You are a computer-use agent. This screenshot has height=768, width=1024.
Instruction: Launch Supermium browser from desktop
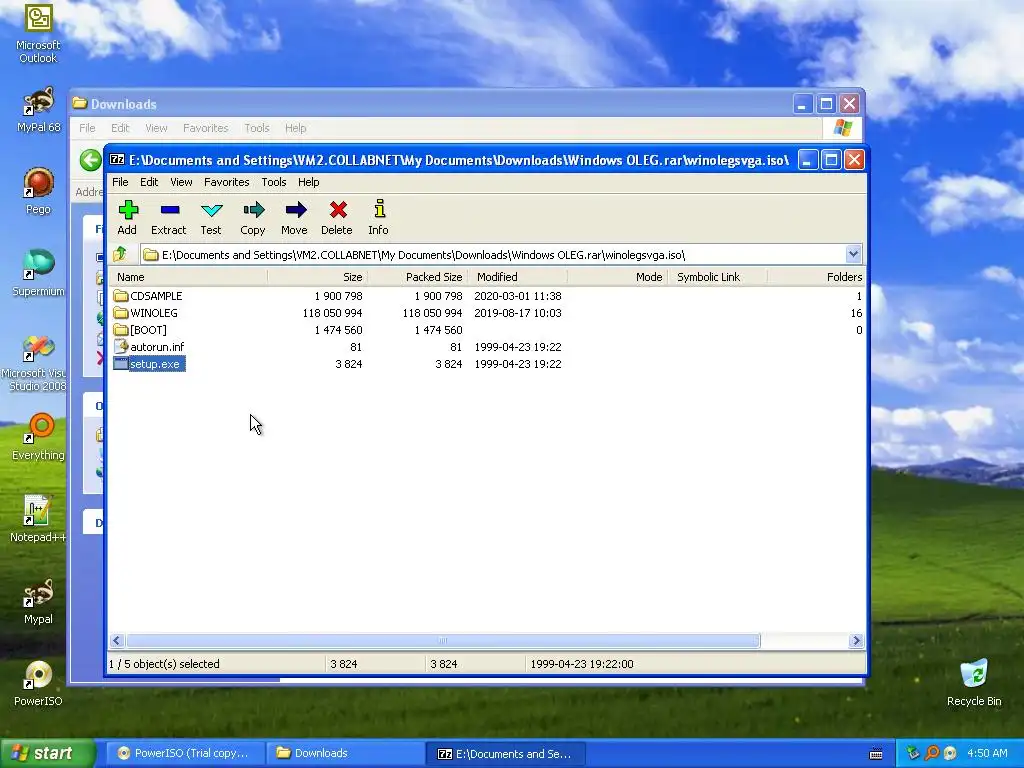38,274
